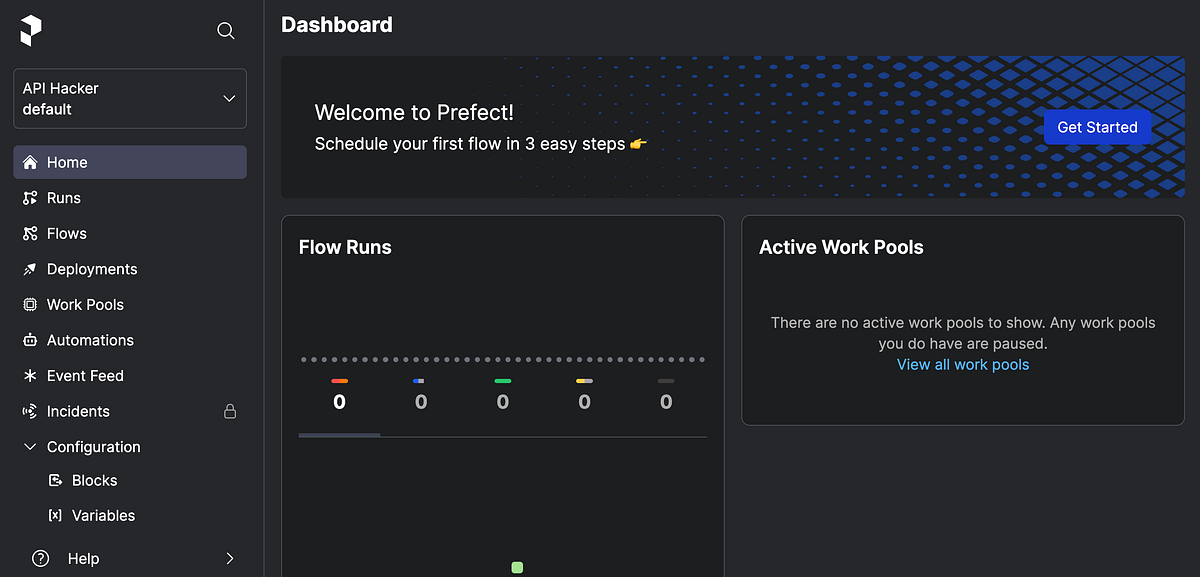
Task: Select Home in the sidebar
Action: pos(130,162)
